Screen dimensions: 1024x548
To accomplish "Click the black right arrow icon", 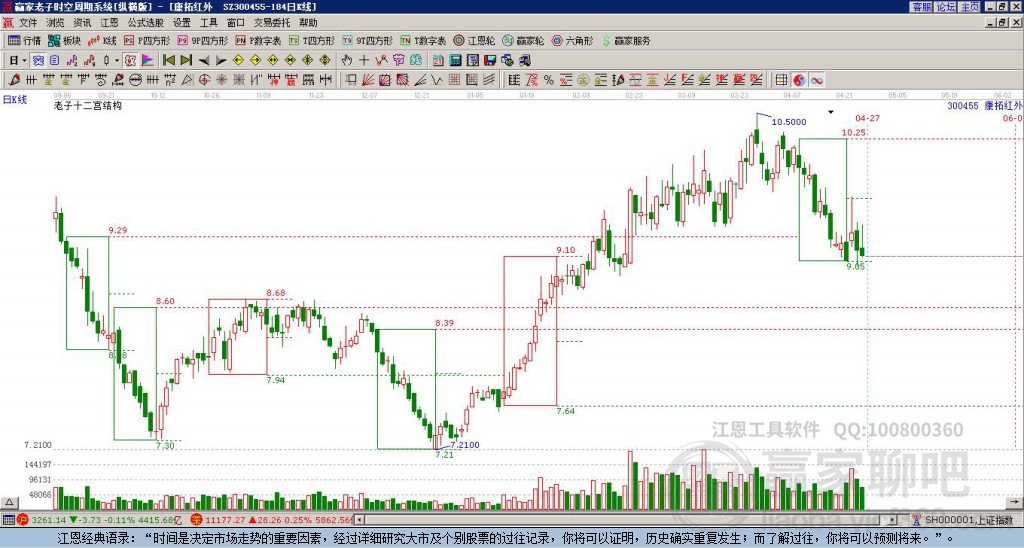I will 221,61.
